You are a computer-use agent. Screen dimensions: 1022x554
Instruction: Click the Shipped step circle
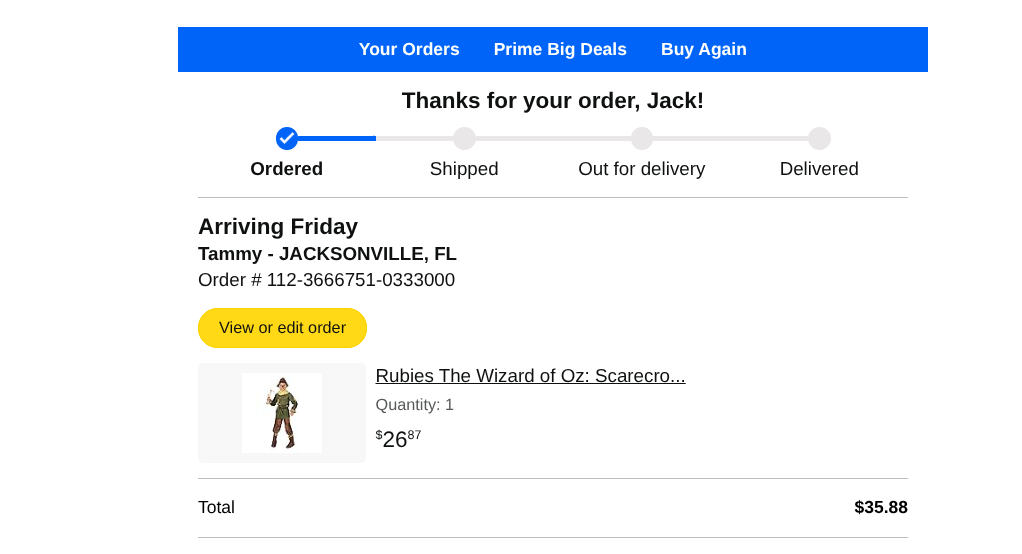tap(464, 138)
